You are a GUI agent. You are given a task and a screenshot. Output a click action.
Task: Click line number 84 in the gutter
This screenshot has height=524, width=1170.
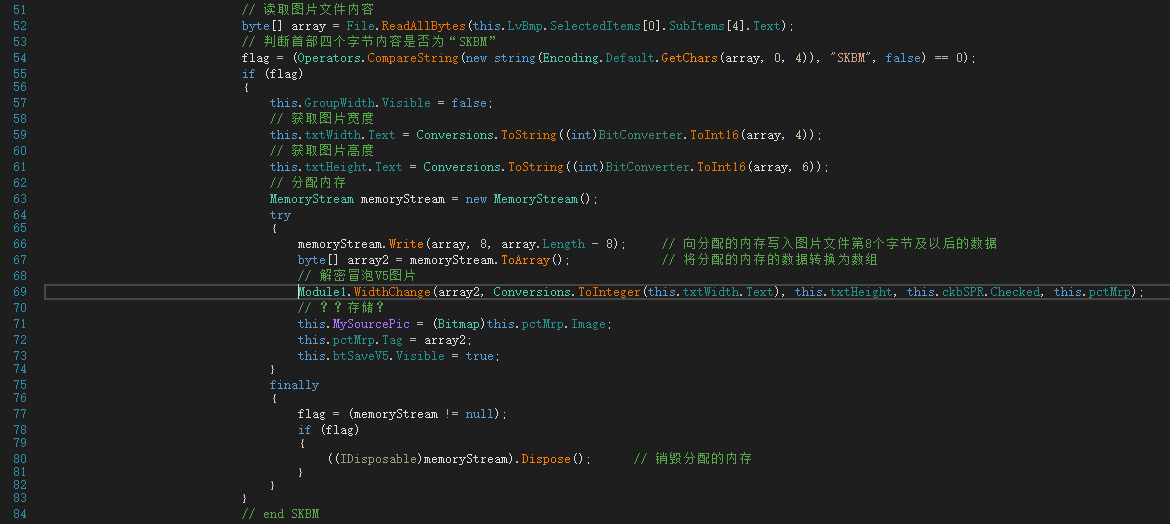(20, 514)
